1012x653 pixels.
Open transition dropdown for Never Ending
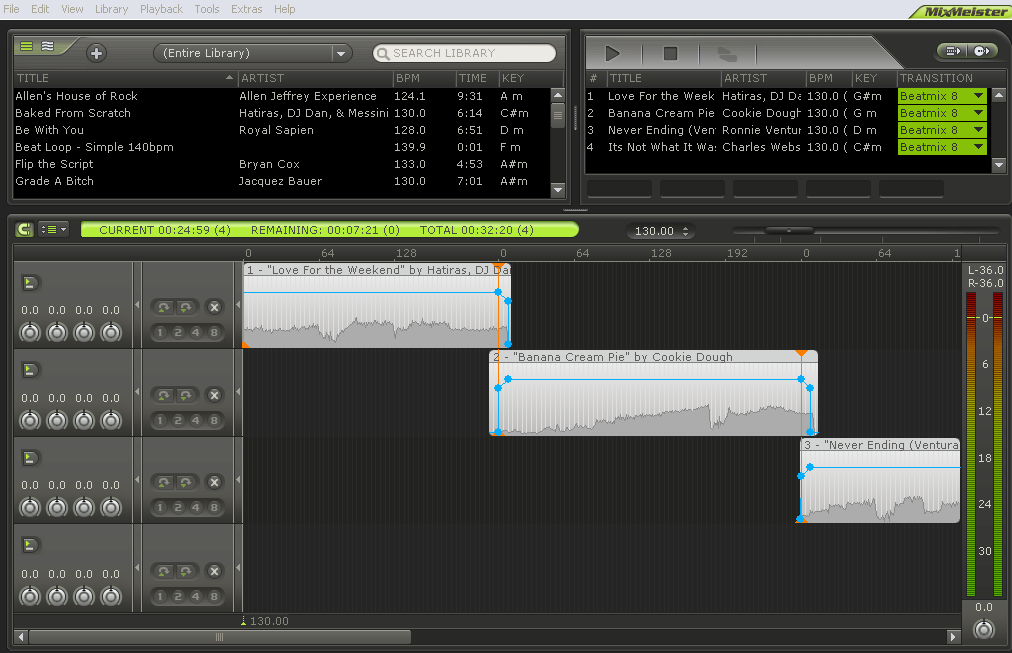(978, 130)
